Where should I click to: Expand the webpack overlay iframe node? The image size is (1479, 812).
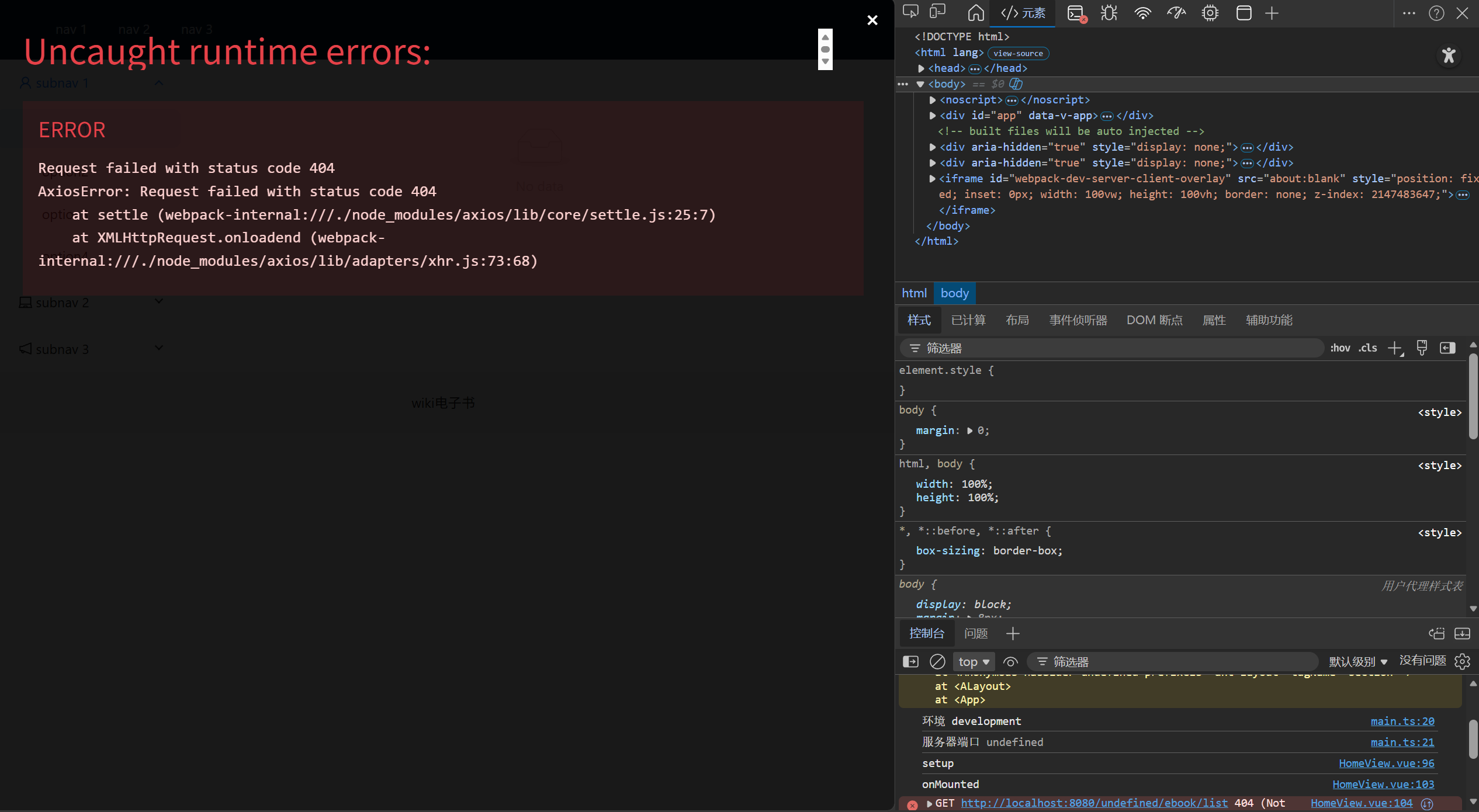[933, 179]
